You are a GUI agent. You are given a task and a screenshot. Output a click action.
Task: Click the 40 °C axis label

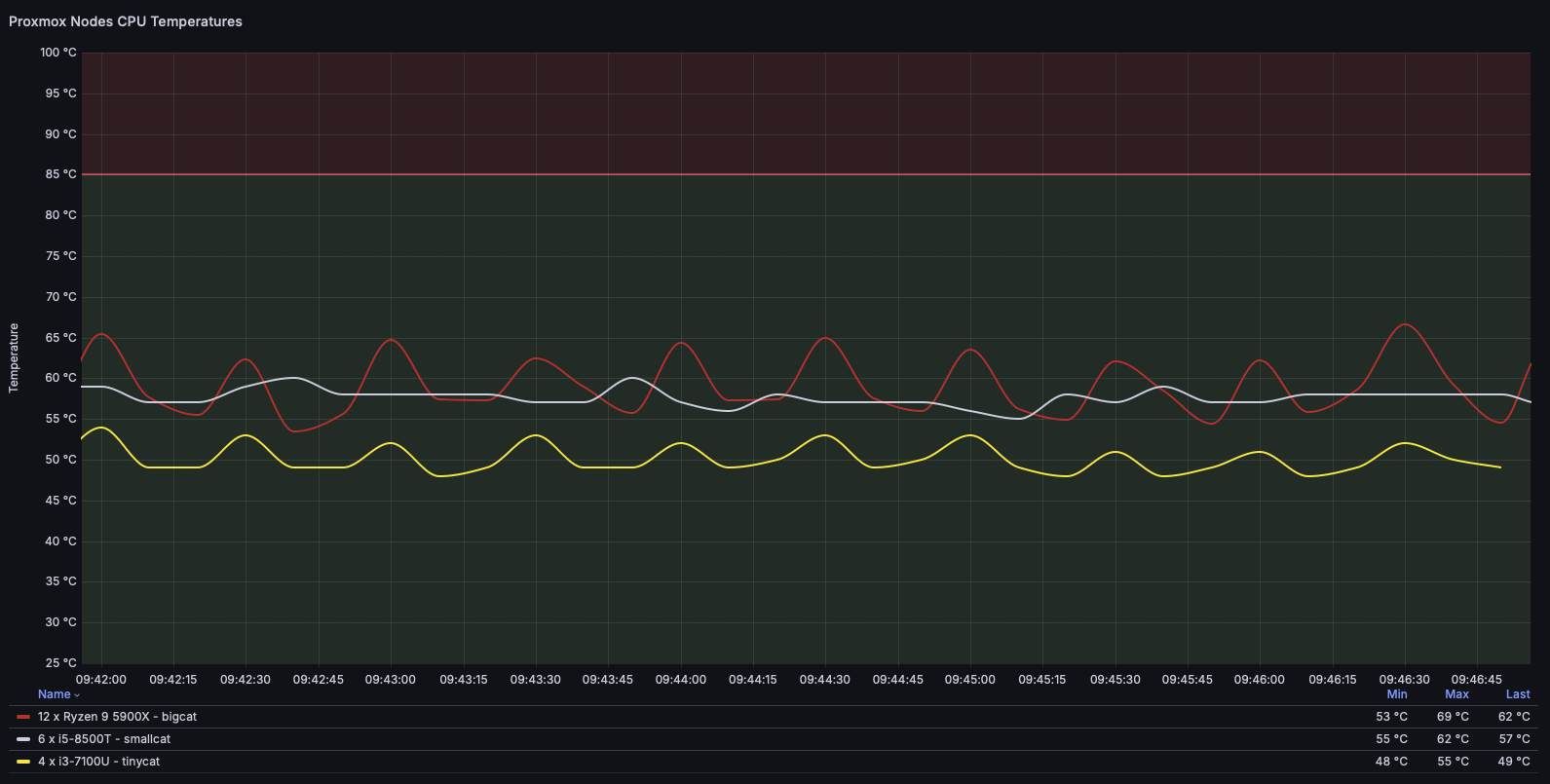coord(60,541)
